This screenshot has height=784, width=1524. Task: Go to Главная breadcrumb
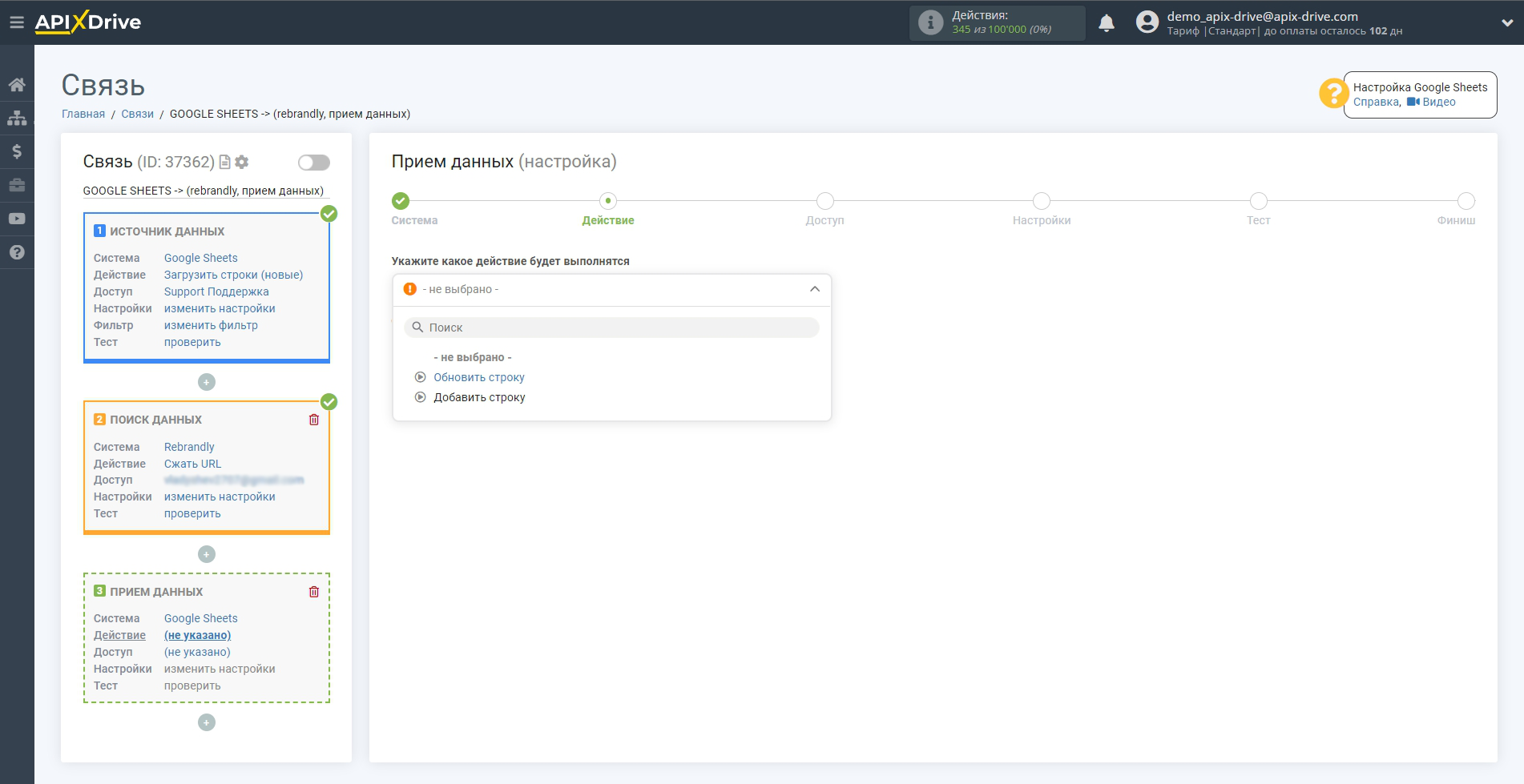(83, 114)
